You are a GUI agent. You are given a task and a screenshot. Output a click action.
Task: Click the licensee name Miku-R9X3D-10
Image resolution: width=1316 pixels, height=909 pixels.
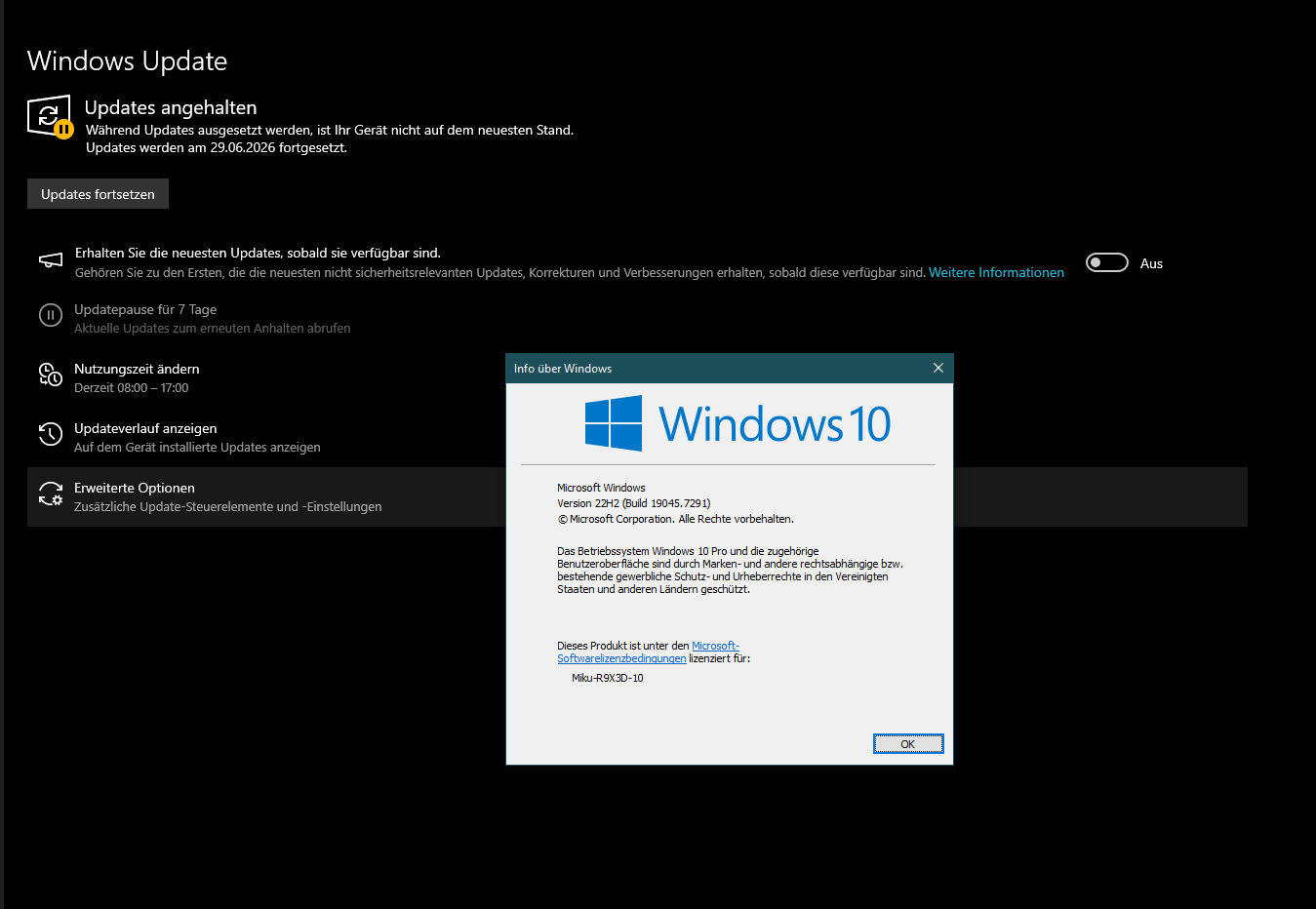(608, 678)
